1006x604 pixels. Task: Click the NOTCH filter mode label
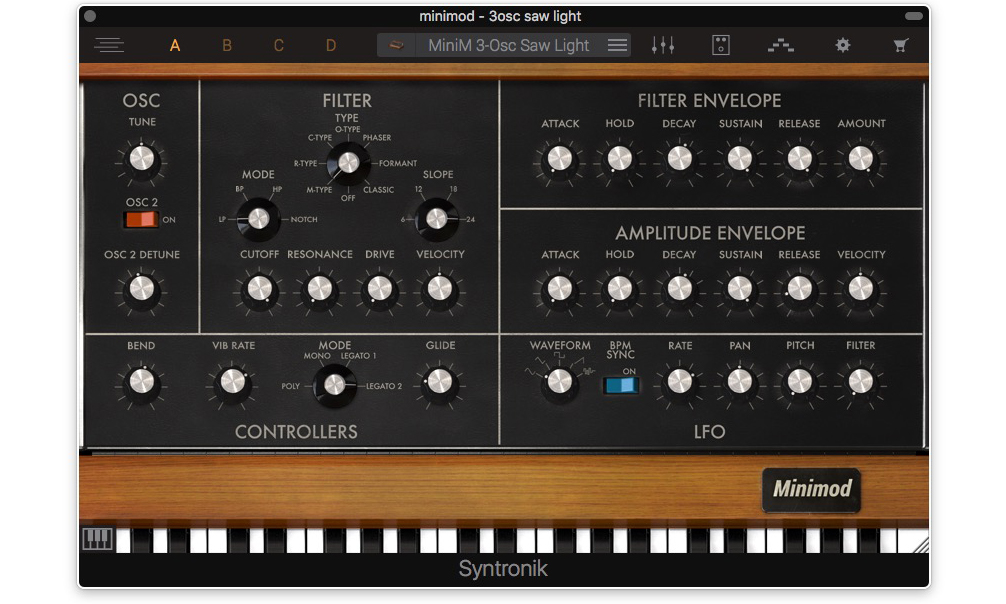(304, 220)
